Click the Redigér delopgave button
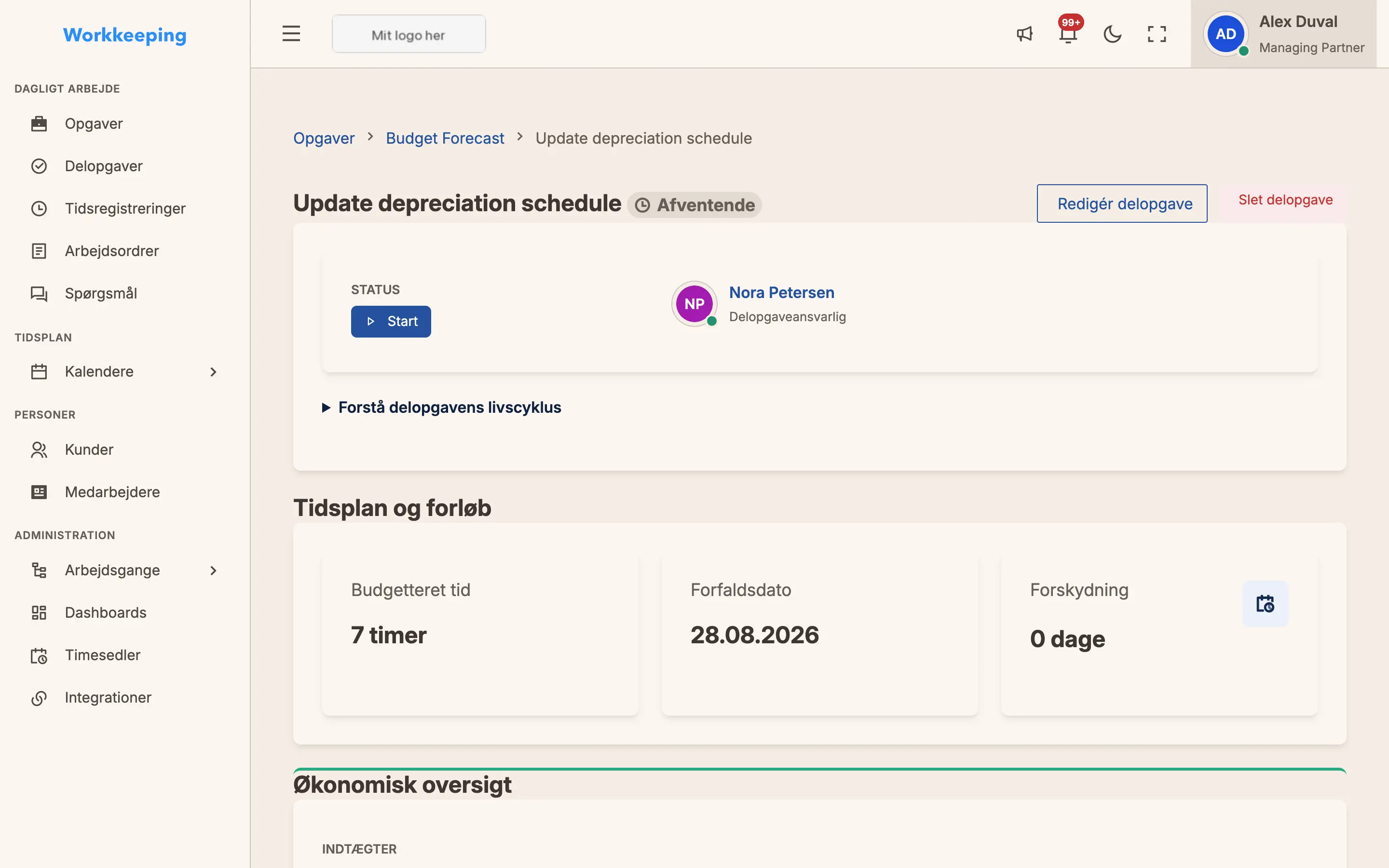 (x=1121, y=204)
